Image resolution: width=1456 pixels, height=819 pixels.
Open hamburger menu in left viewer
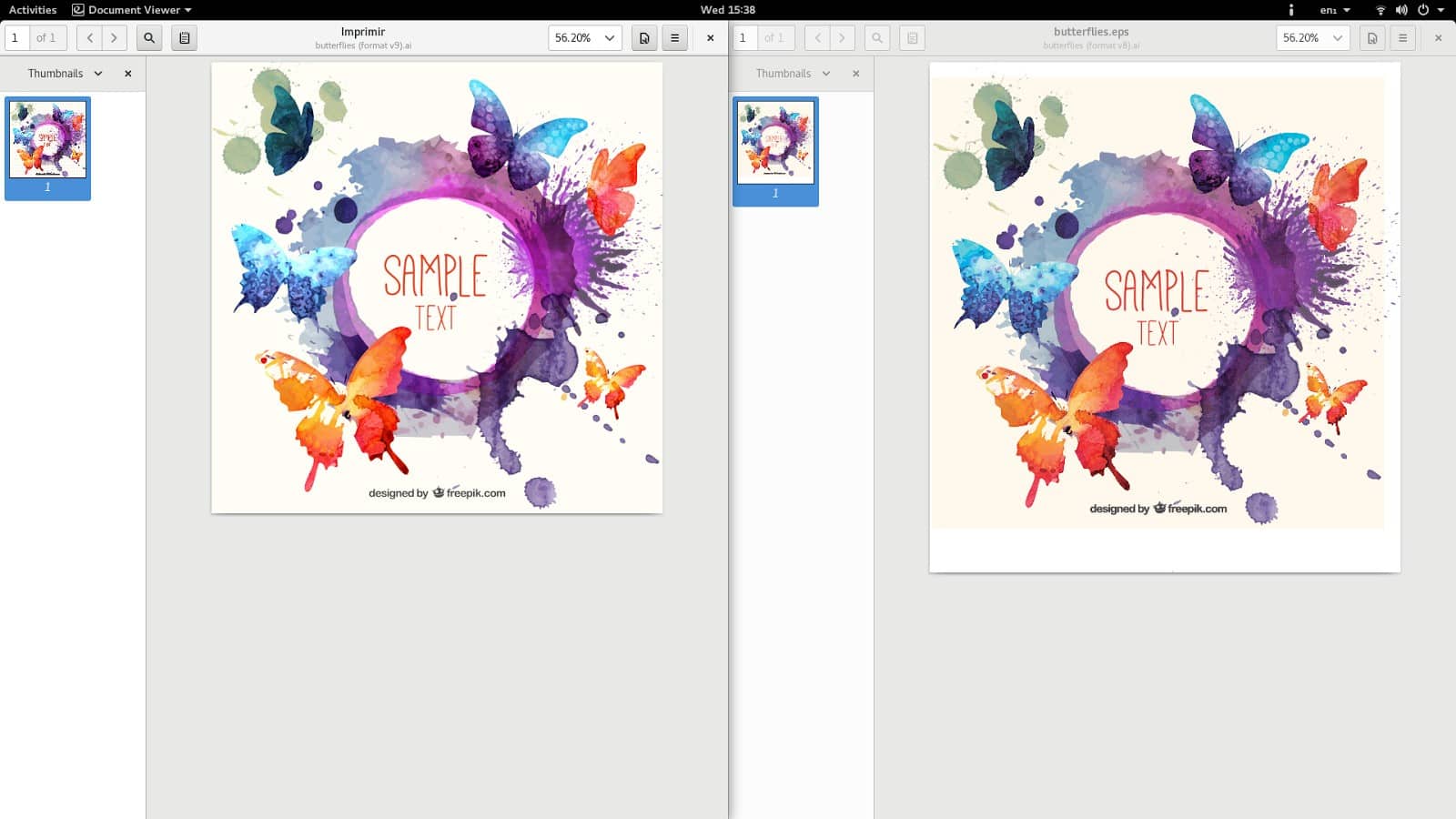674,38
